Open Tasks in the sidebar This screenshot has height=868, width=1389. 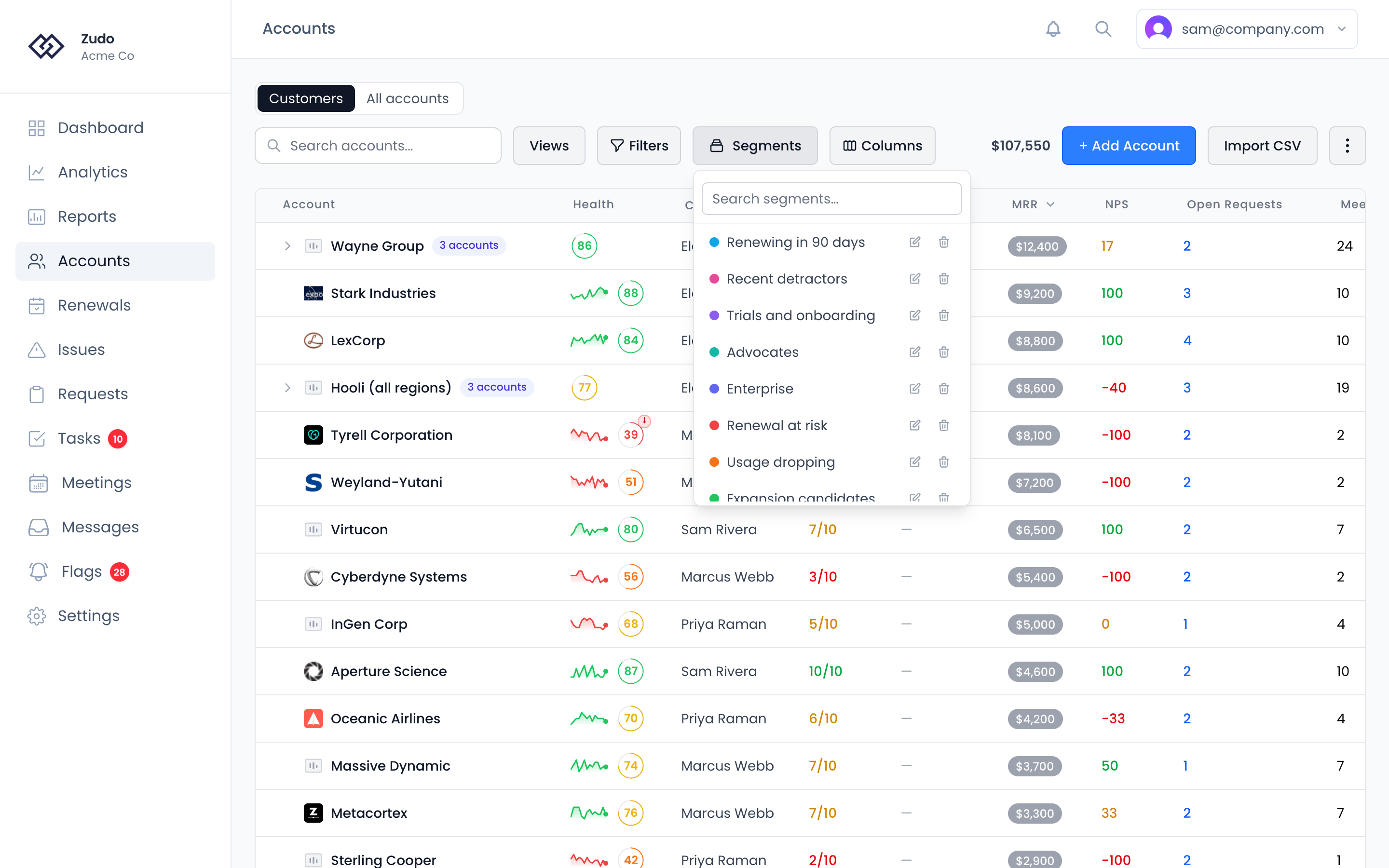115,439
